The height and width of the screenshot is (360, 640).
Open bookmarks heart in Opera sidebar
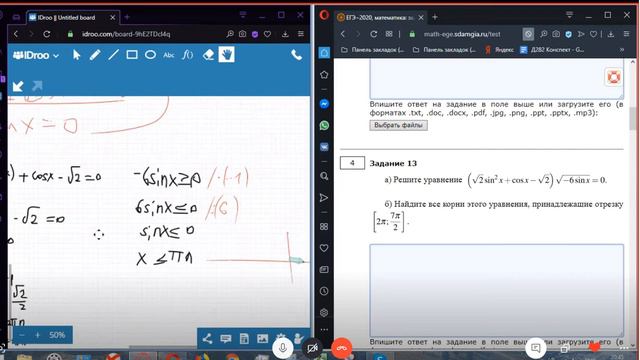click(x=324, y=248)
